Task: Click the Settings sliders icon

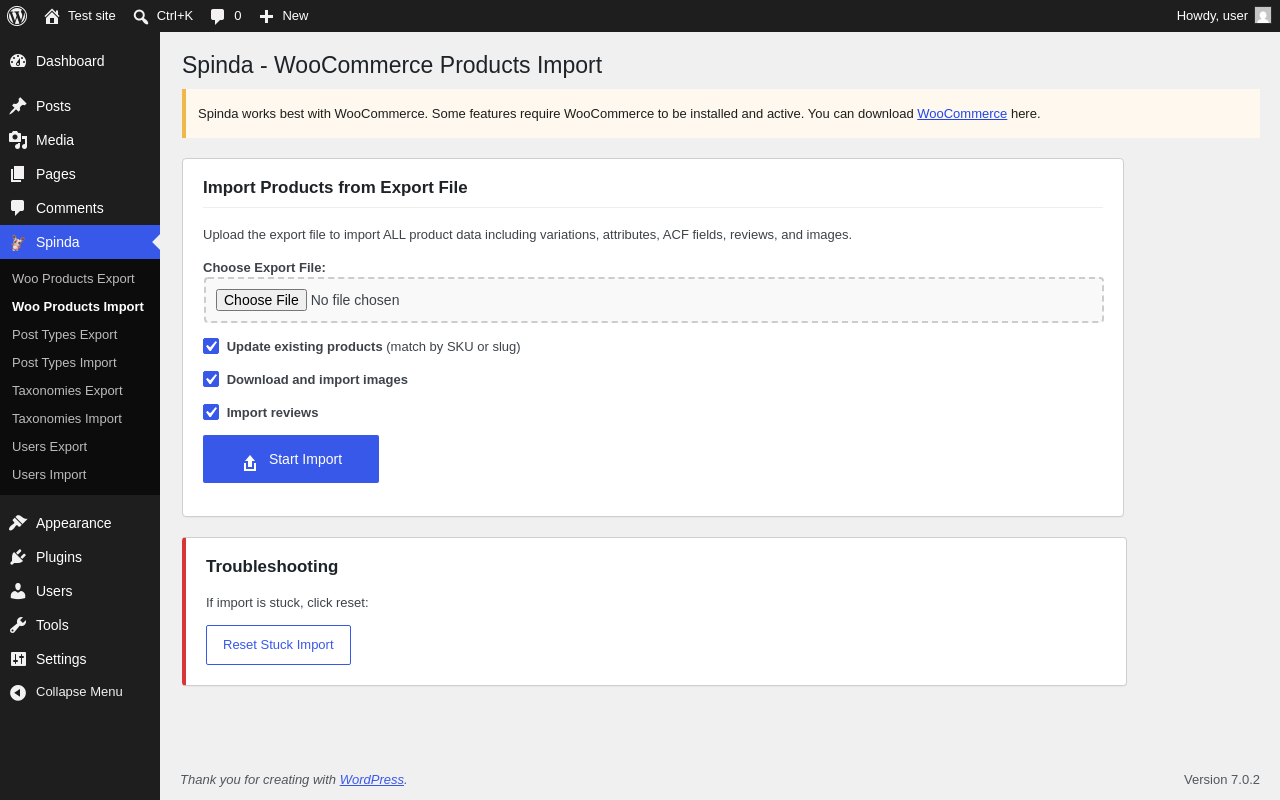Action: coord(18,659)
